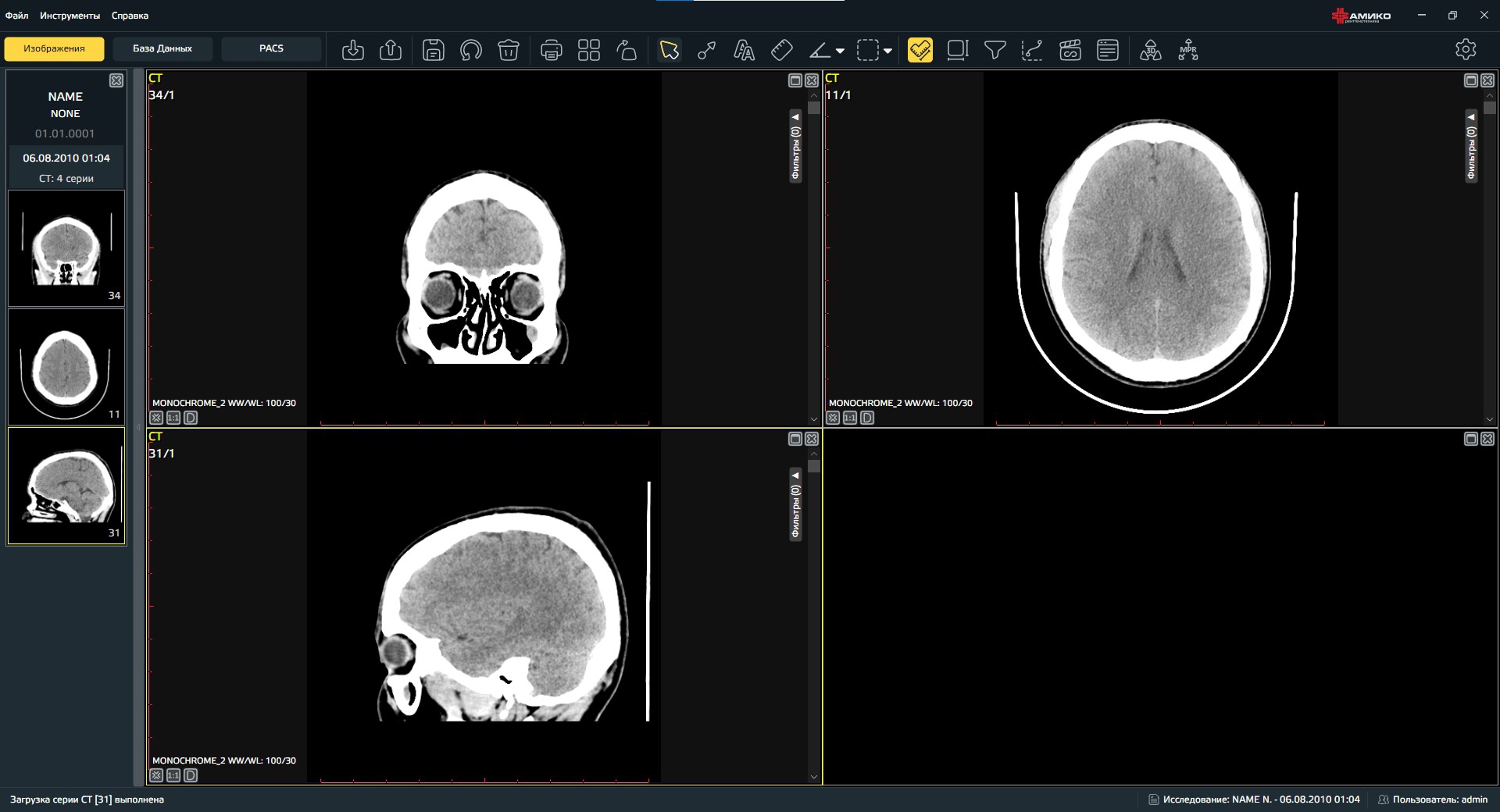Select the text annotation tool
The height and width of the screenshot is (812, 1500).
745,50
